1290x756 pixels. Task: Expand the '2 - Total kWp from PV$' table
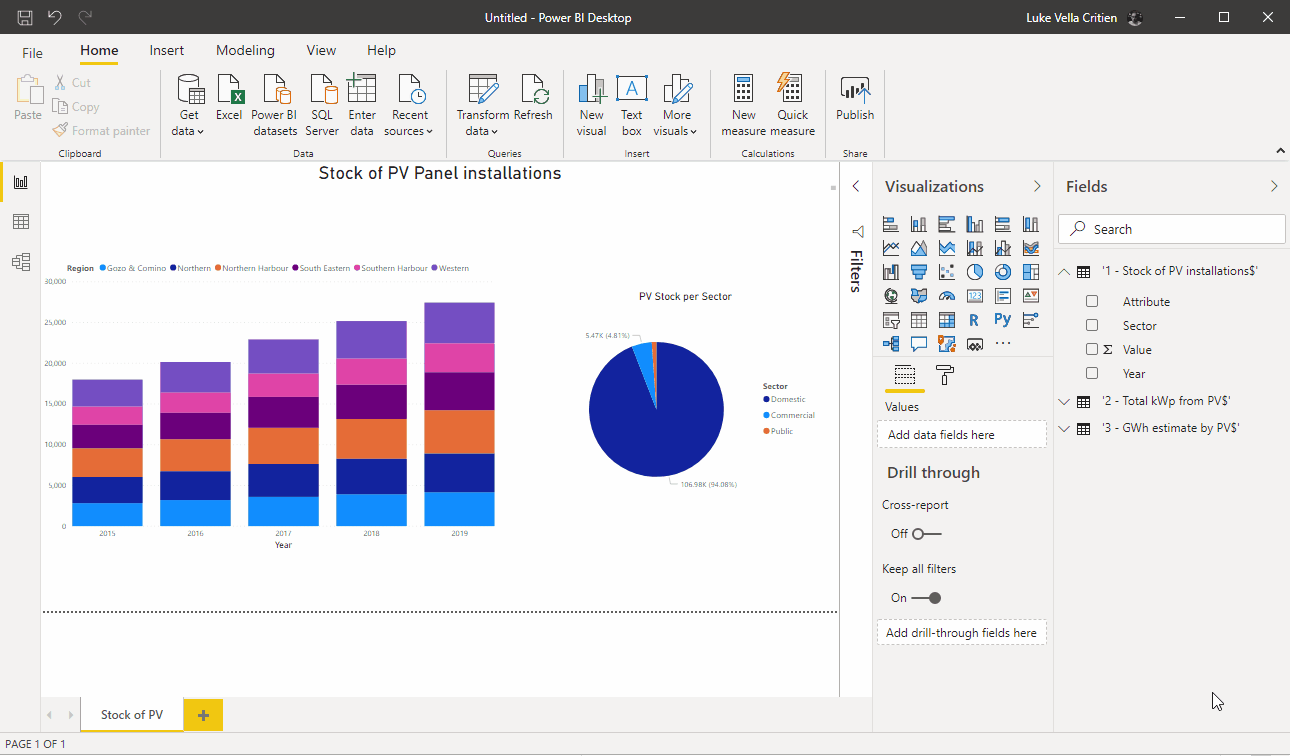1064,401
